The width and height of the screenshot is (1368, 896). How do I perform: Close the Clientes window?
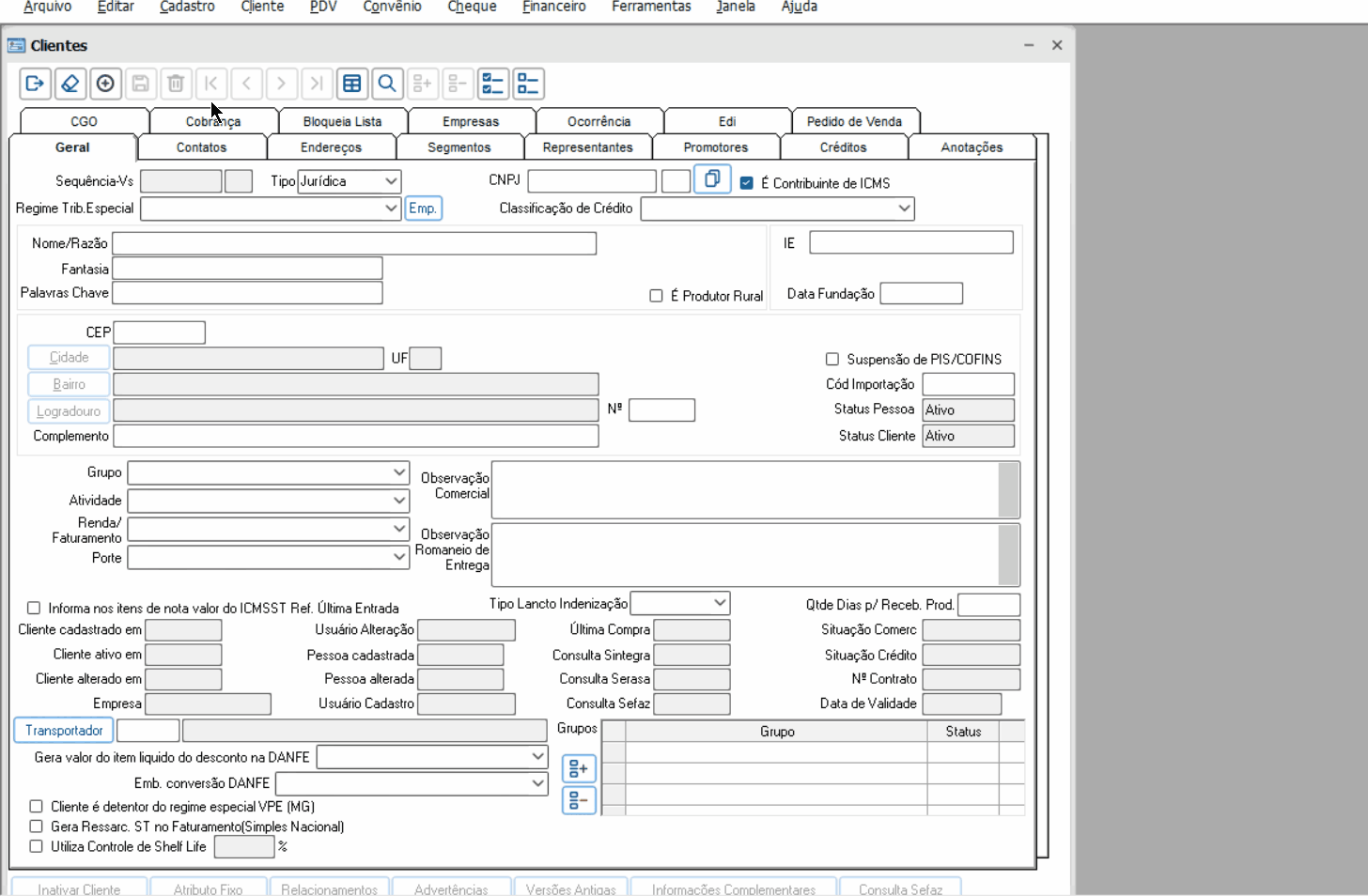1057,45
